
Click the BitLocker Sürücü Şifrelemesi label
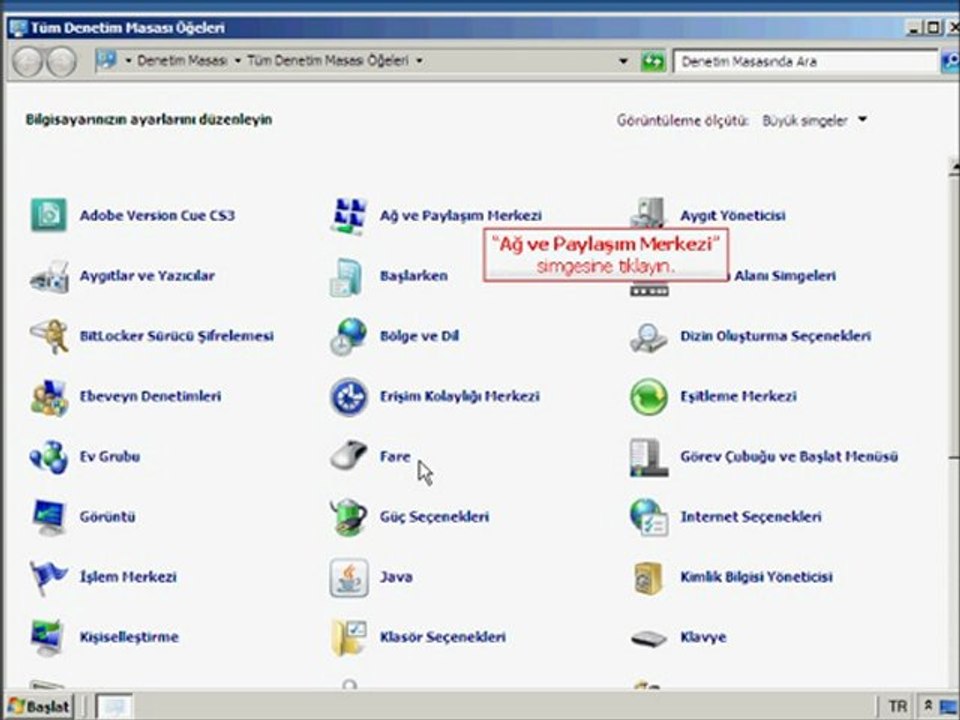(x=176, y=336)
